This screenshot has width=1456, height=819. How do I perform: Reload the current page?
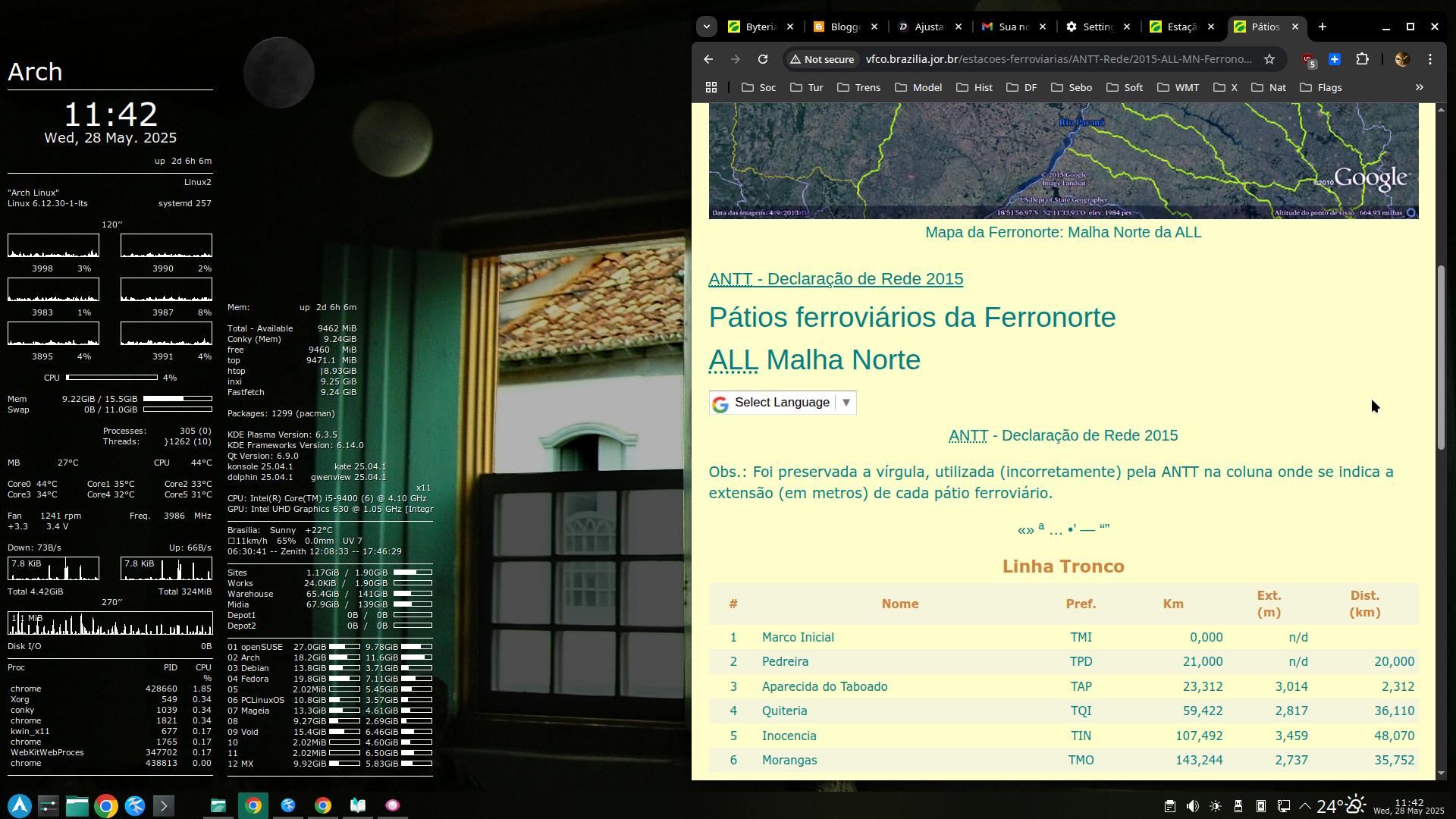point(763,59)
